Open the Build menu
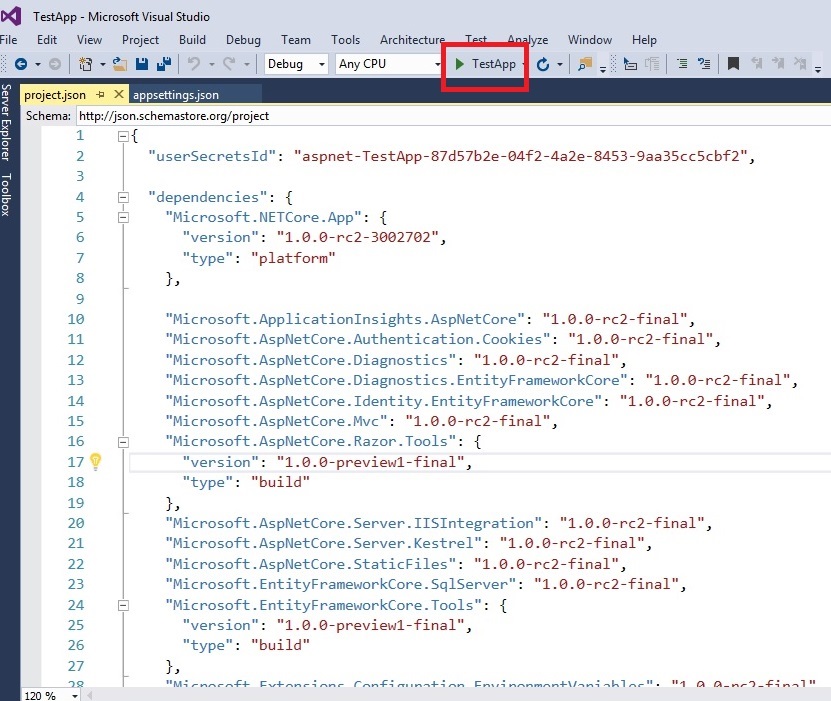The height and width of the screenshot is (701, 831). click(x=192, y=40)
